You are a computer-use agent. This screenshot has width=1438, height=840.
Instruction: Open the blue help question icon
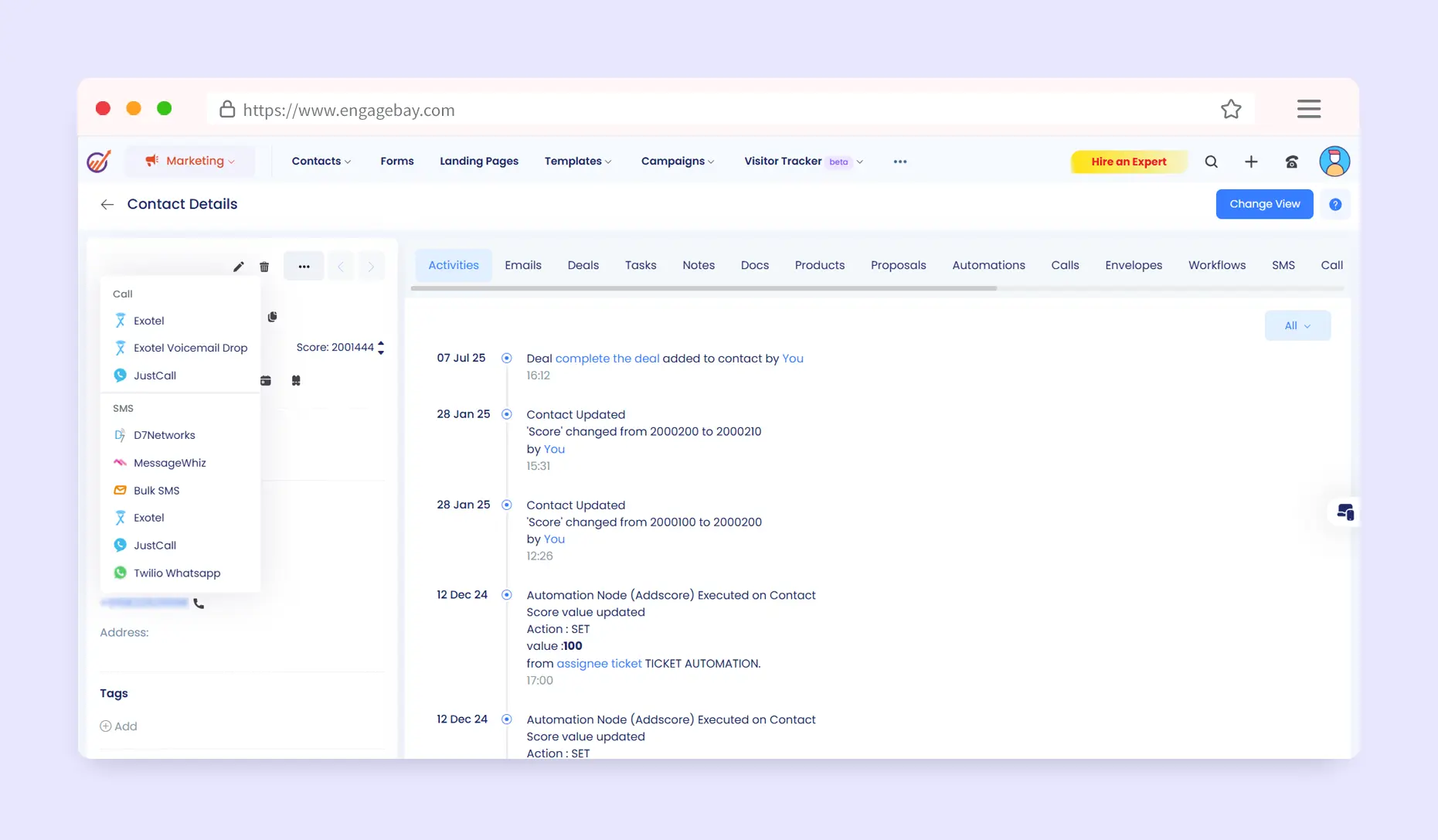click(x=1334, y=205)
